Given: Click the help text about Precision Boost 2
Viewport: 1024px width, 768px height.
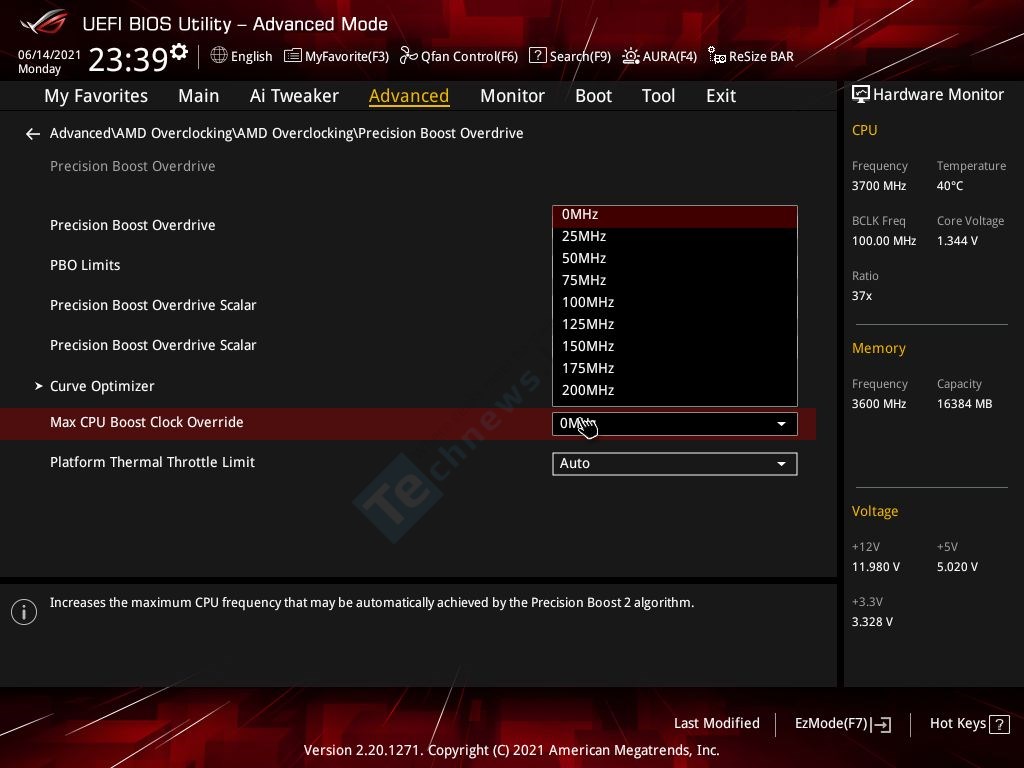Looking at the screenshot, I should coord(372,603).
